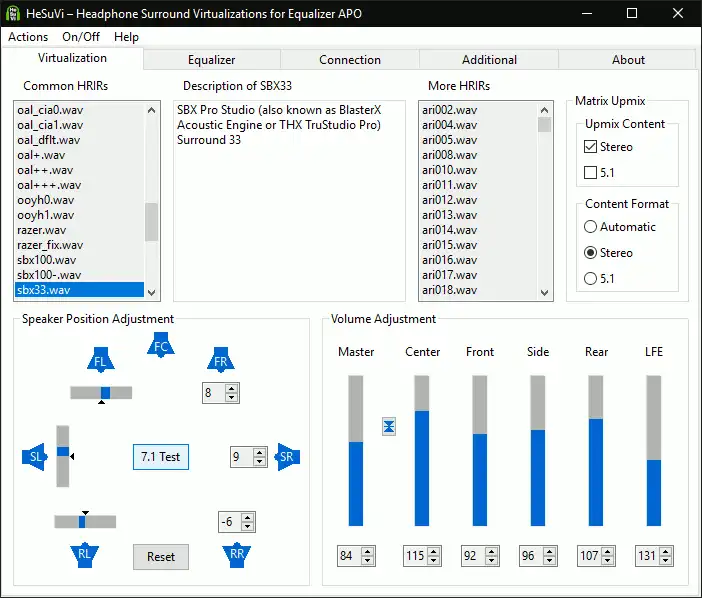The width and height of the screenshot is (702, 598).
Task: Increase the side speaker angle value 9
Action: [260, 453]
